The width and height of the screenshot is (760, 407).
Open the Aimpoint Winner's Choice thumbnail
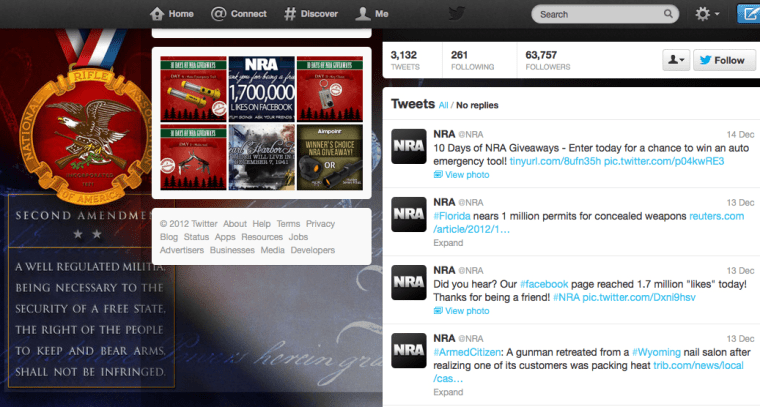330,157
